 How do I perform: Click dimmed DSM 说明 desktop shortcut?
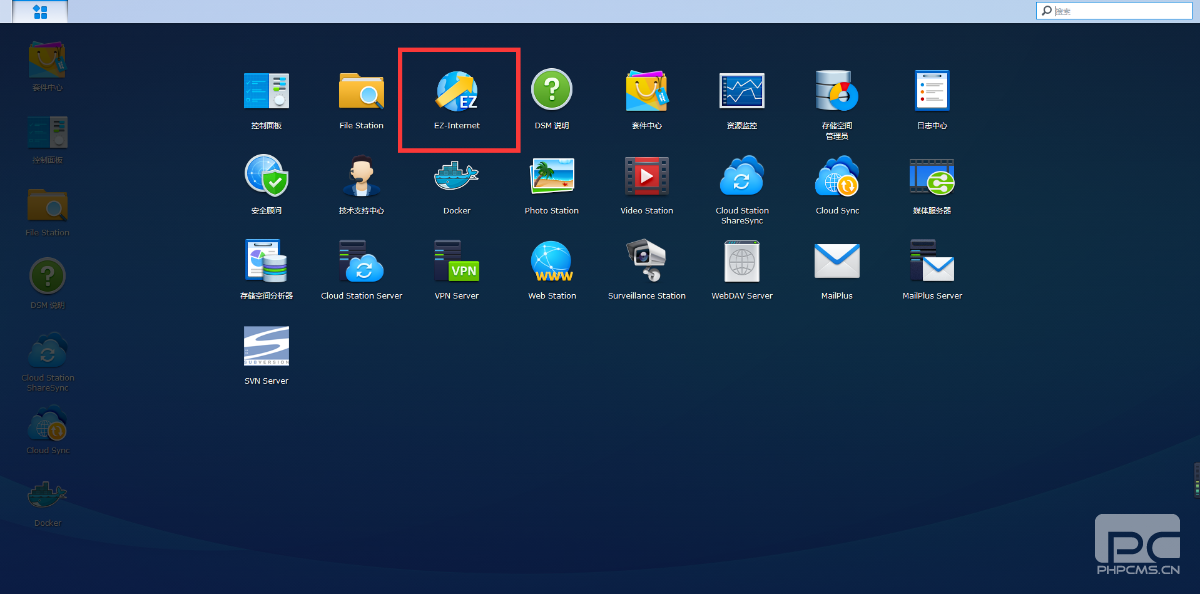pos(47,278)
